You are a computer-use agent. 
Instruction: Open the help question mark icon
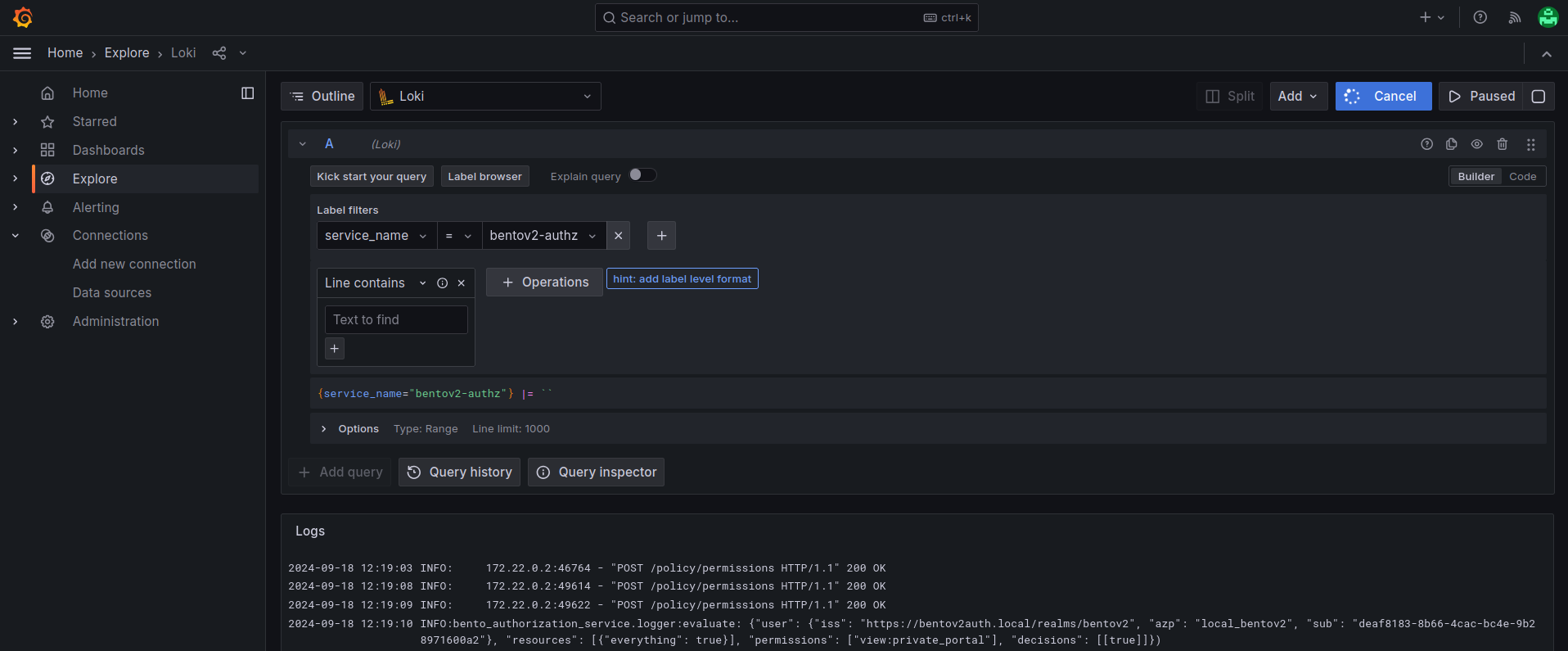1480,17
